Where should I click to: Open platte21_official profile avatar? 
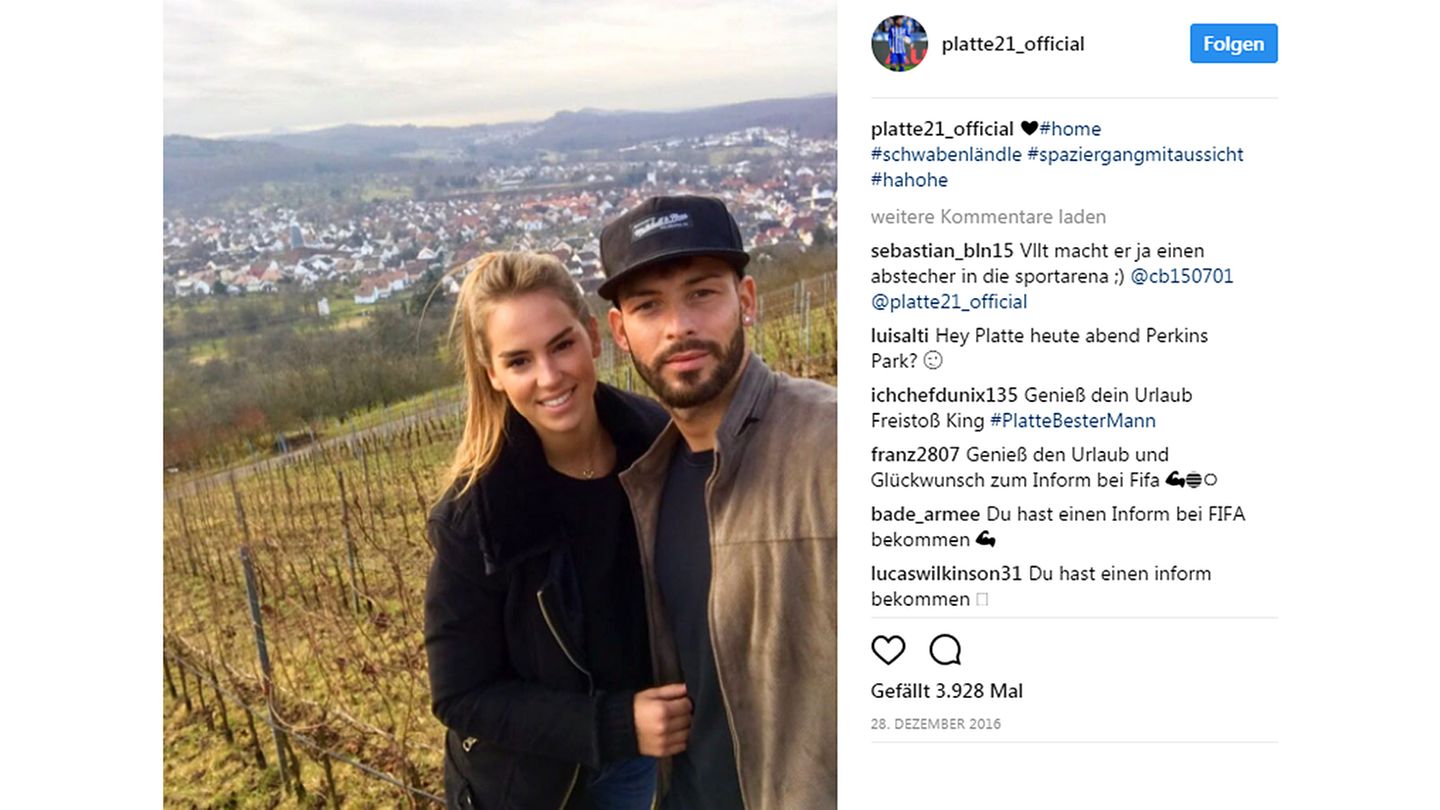click(899, 43)
